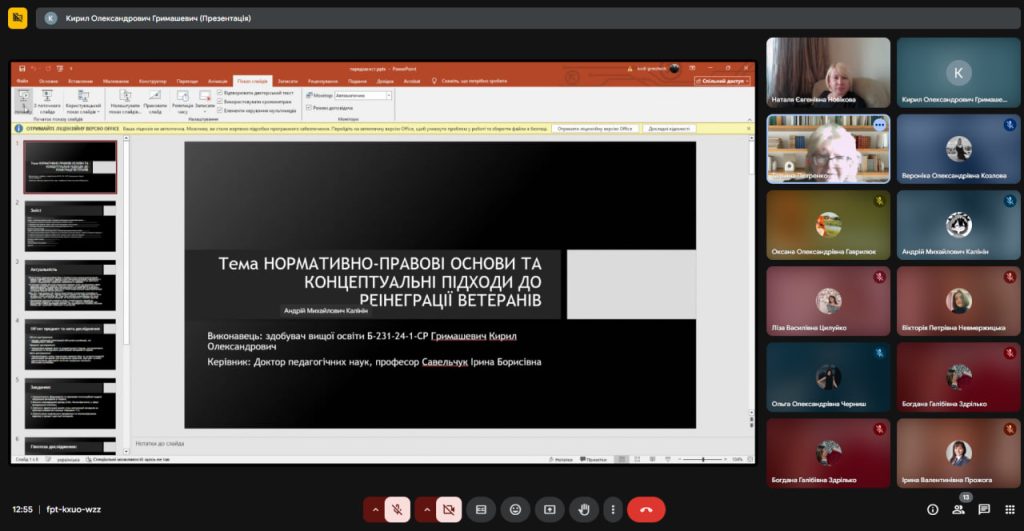Open the chat with everyone panel
1024x531 pixels.
984,509
